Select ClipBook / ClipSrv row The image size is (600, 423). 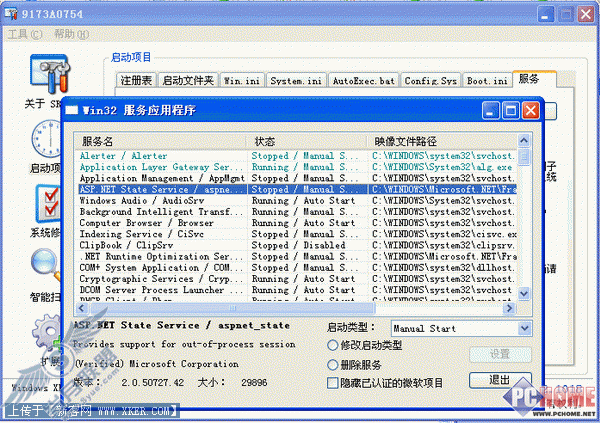[x=297, y=245]
